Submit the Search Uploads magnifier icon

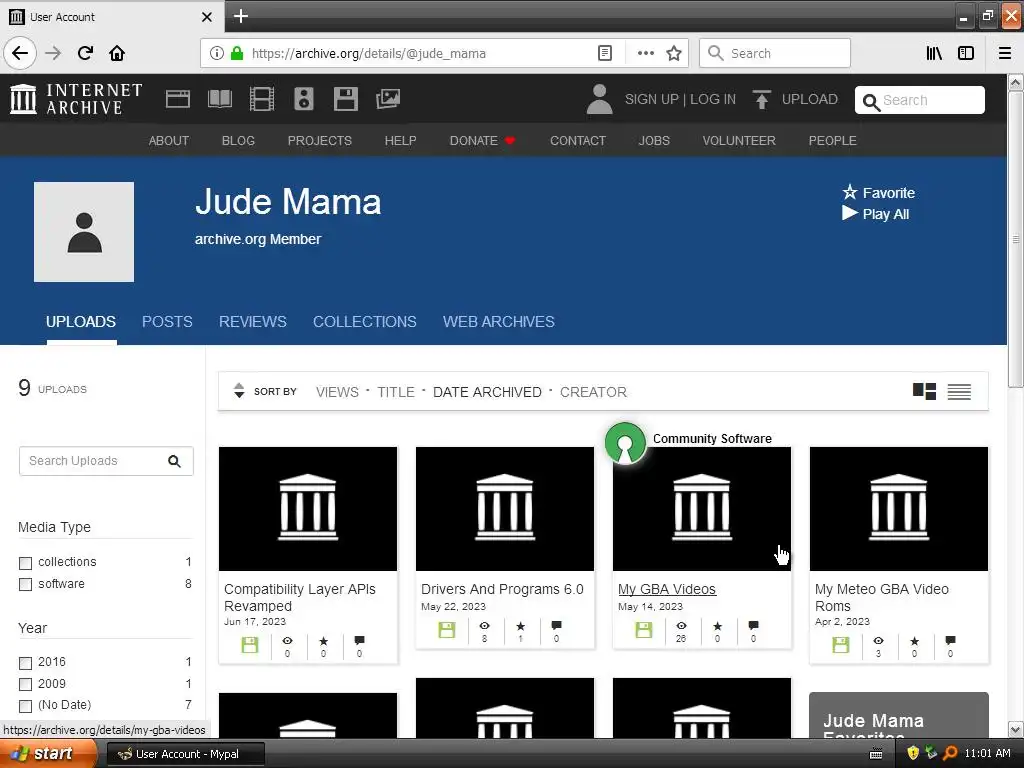[x=174, y=461]
